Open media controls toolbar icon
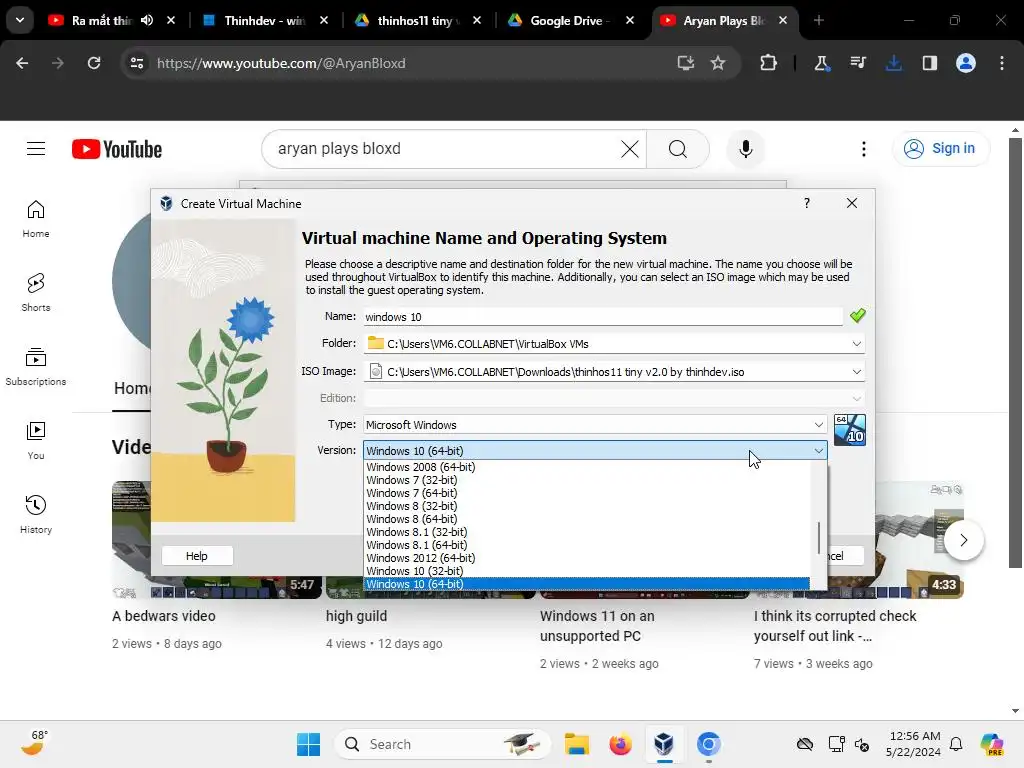The width and height of the screenshot is (1024, 768). click(857, 63)
